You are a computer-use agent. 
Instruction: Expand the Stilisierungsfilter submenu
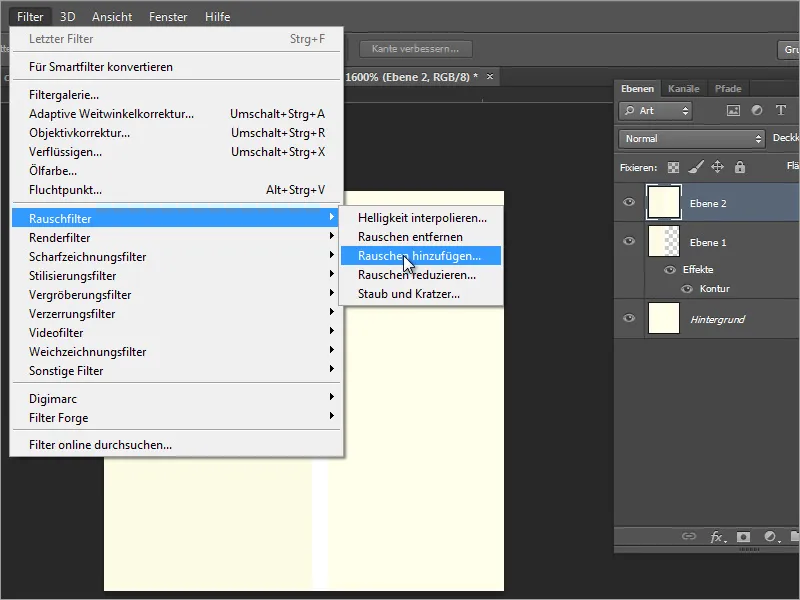176,276
